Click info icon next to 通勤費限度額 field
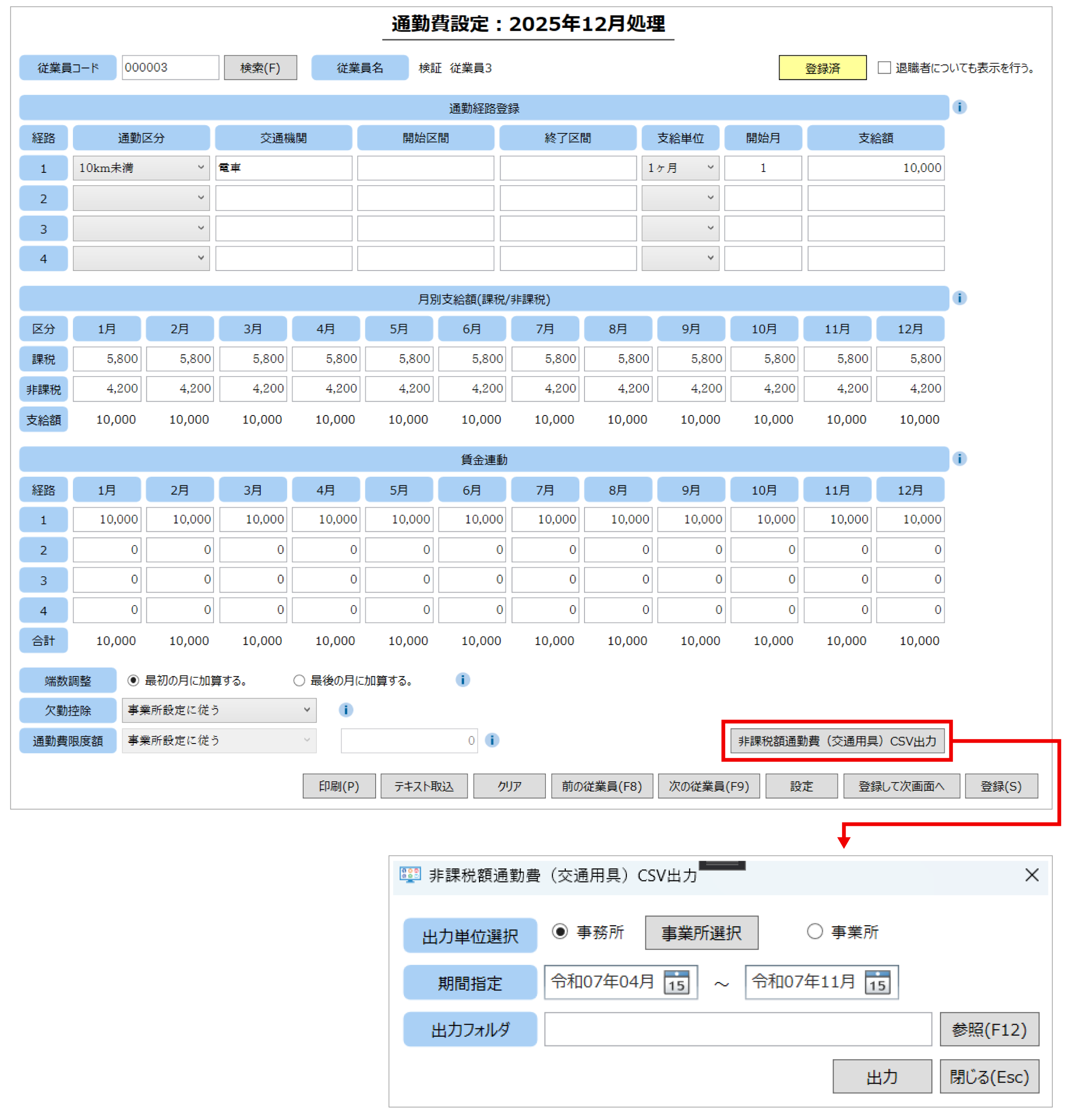1072x1120 pixels. tap(492, 741)
